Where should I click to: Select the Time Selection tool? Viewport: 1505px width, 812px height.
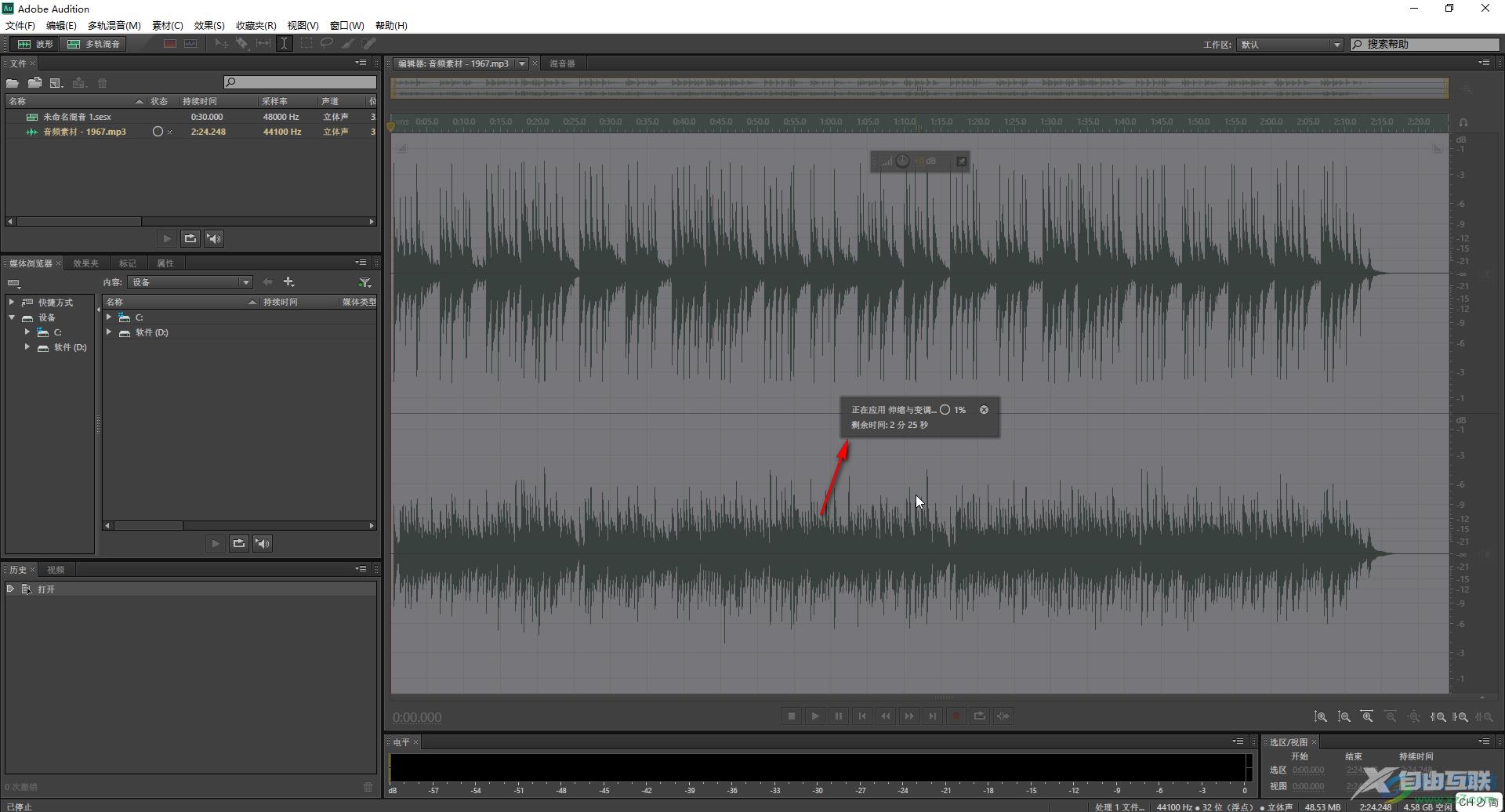(284, 44)
